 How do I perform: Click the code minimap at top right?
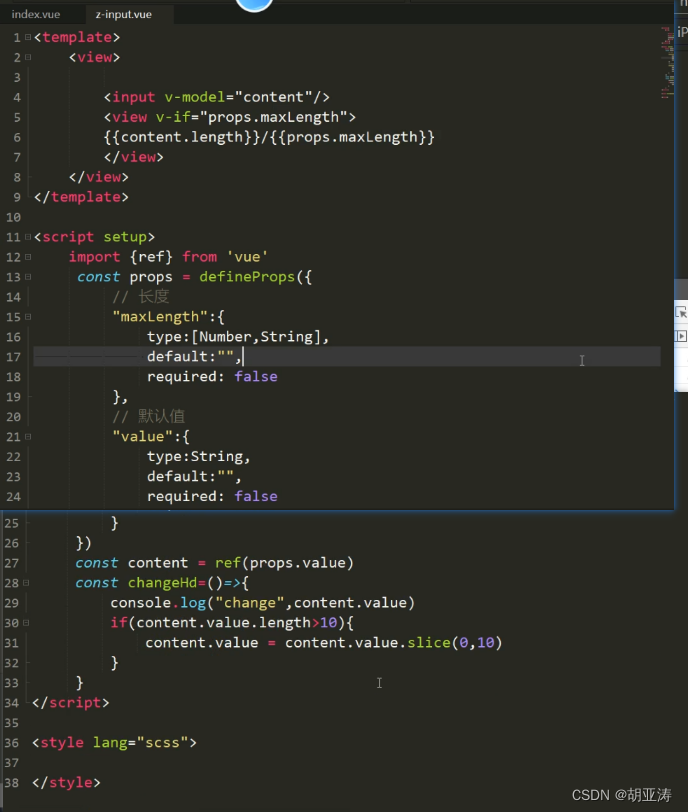(x=667, y=62)
